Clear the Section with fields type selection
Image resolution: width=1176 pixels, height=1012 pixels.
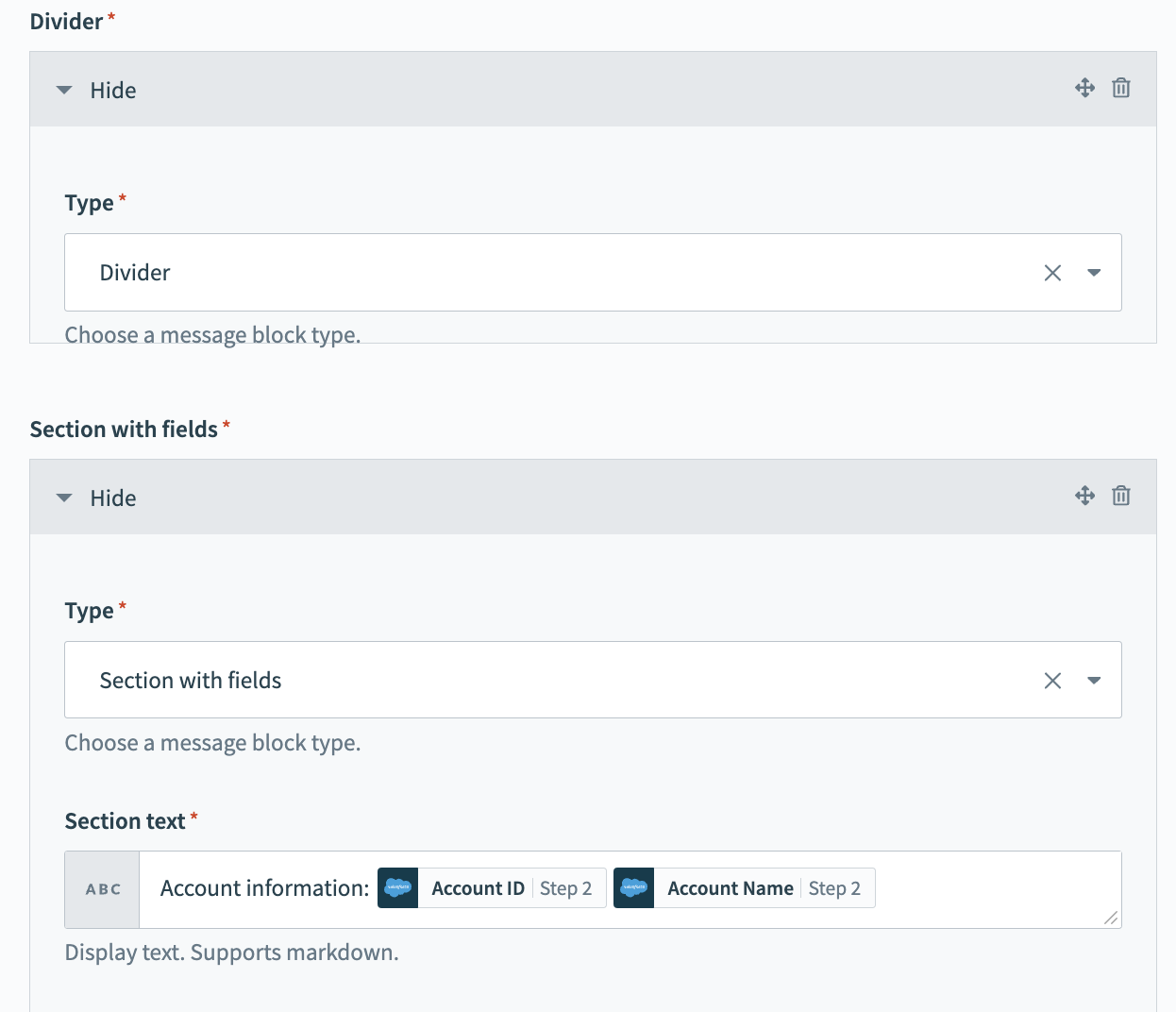(x=1052, y=681)
